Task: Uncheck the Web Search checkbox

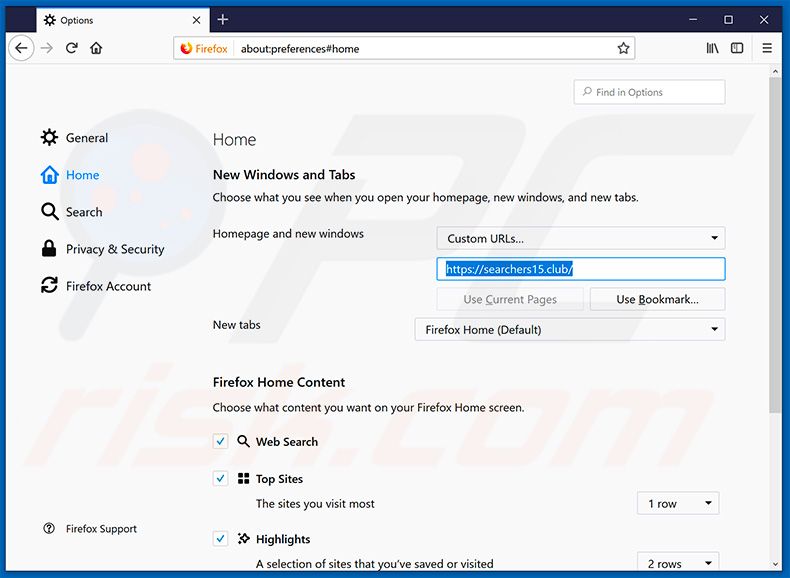Action: click(220, 442)
